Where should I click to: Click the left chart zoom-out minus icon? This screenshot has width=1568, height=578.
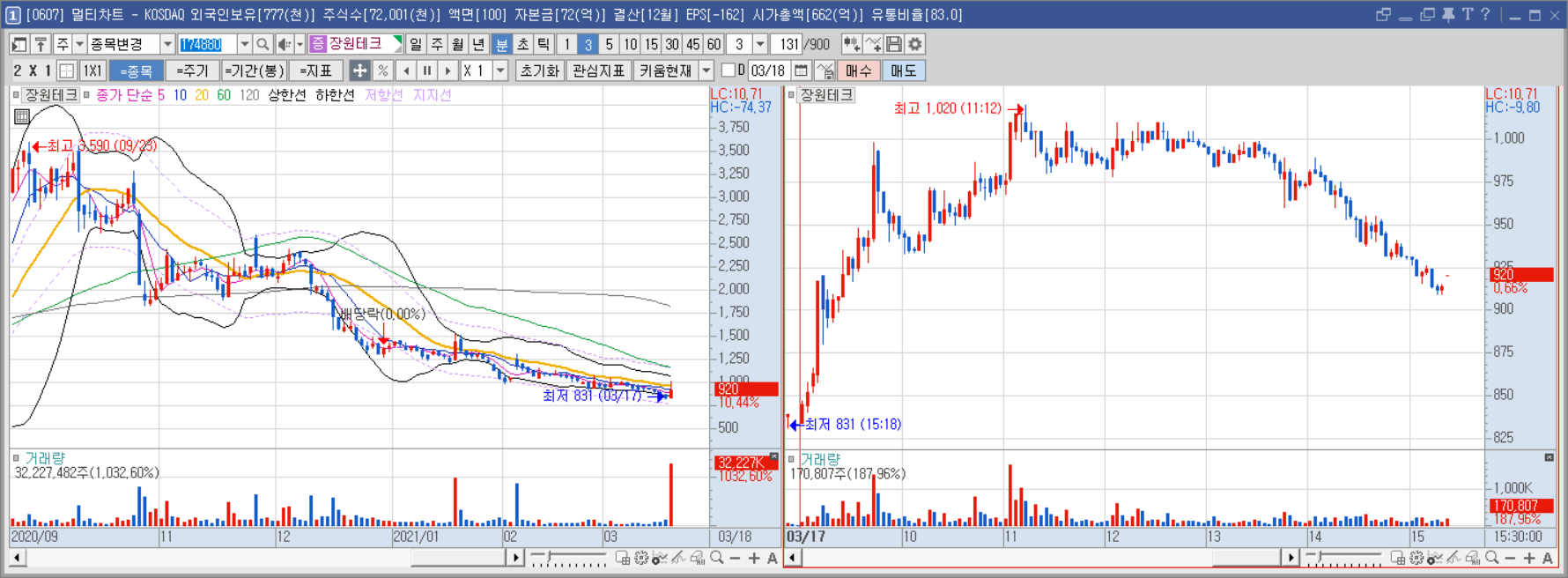tap(735, 558)
